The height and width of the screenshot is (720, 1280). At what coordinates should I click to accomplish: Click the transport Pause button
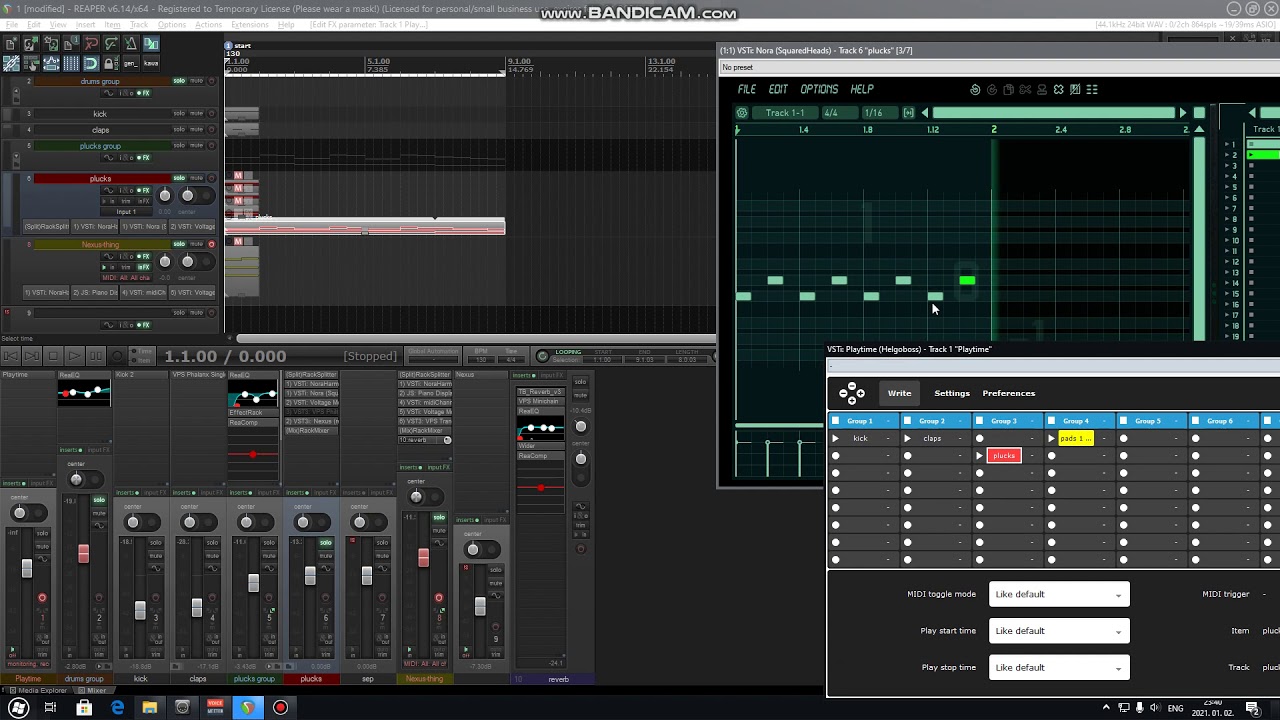(96, 356)
